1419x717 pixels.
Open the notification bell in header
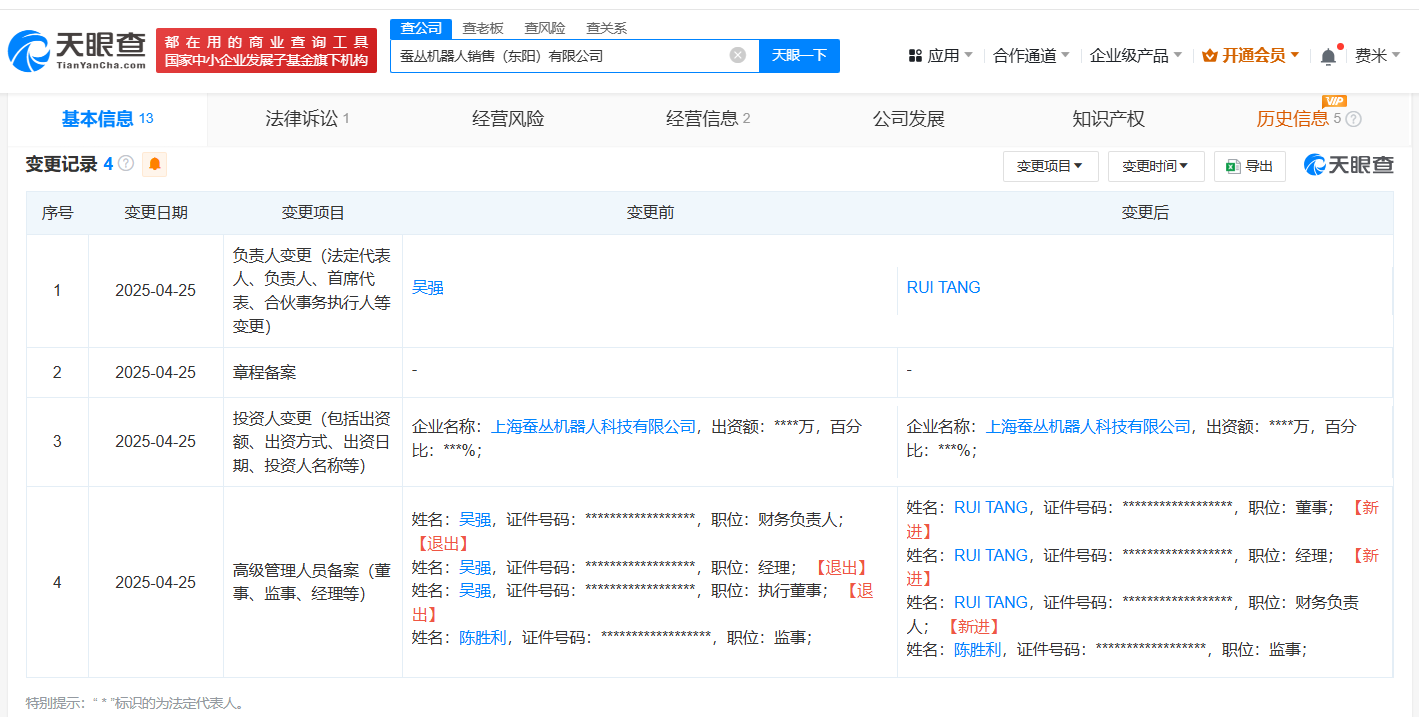click(x=1327, y=57)
